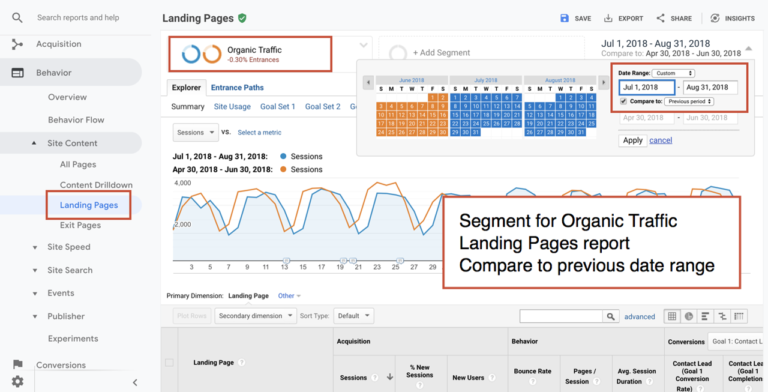Screen dimensions: 768x392
Task: Switch to performance bar view icon
Action: click(x=705, y=316)
